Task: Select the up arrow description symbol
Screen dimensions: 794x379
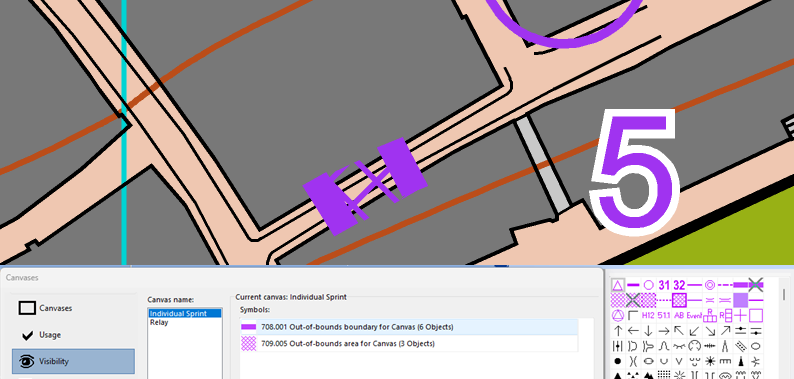Action: 617,331
